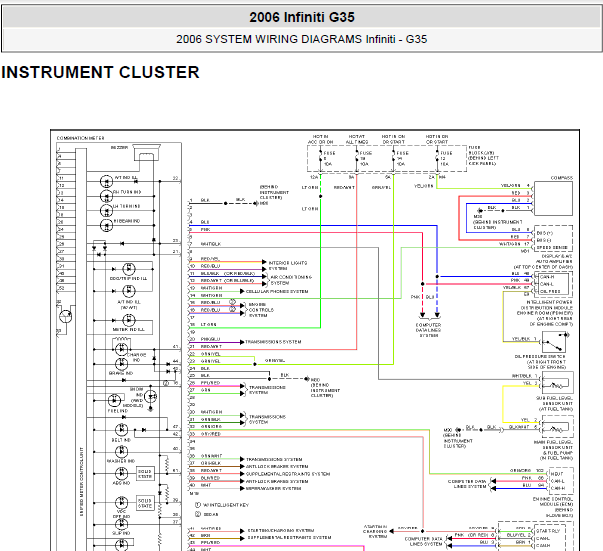The width and height of the screenshot is (603, 551).
Task: Click the main fuel level sensor unit symbol
Action: pos(557,426)
